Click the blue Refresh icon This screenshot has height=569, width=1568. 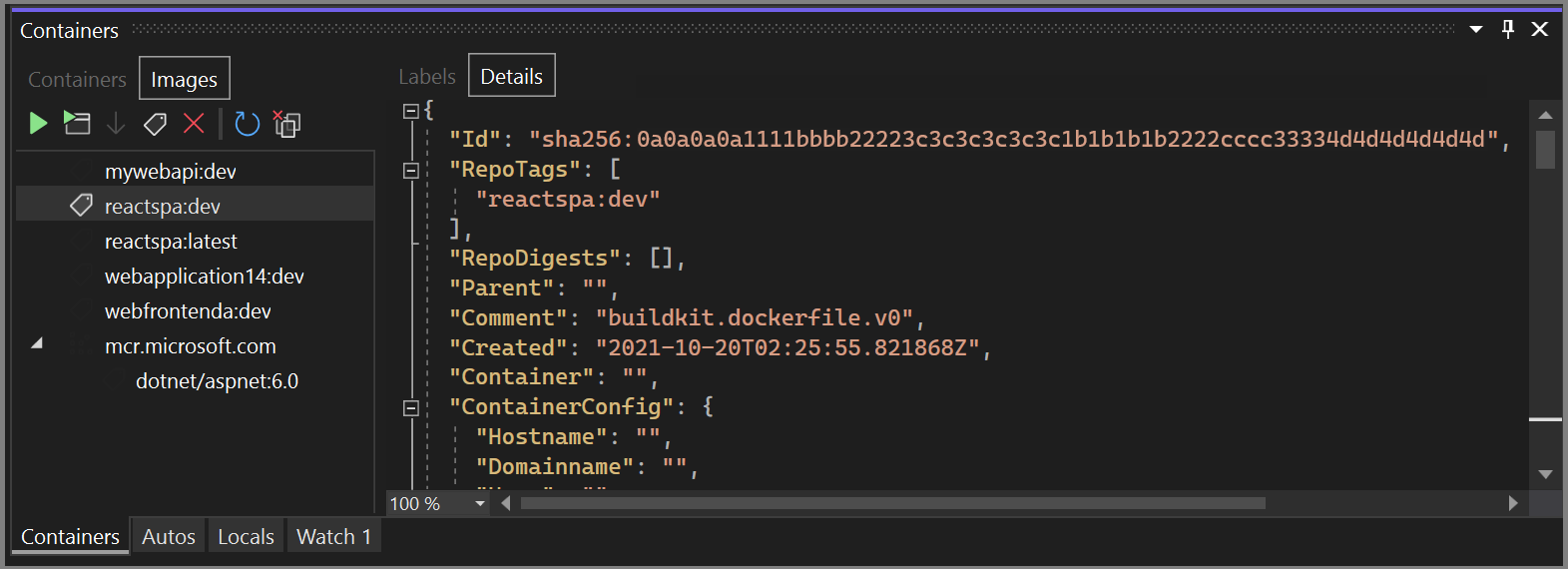[247, 124]
